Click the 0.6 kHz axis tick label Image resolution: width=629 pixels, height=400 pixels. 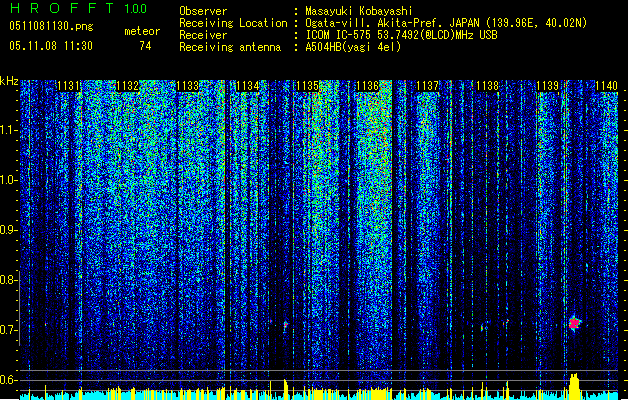tap(8, 380)
